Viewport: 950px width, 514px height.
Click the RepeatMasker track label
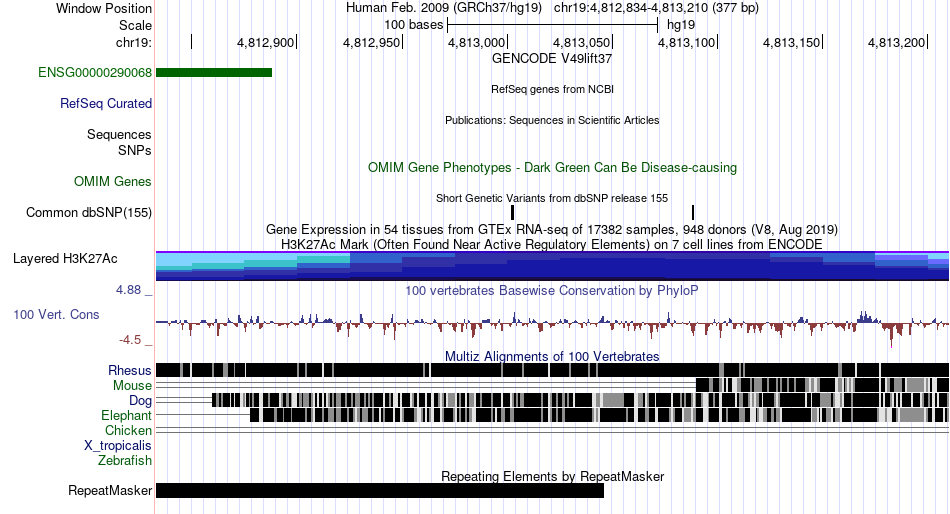click(x=110, y=490)
